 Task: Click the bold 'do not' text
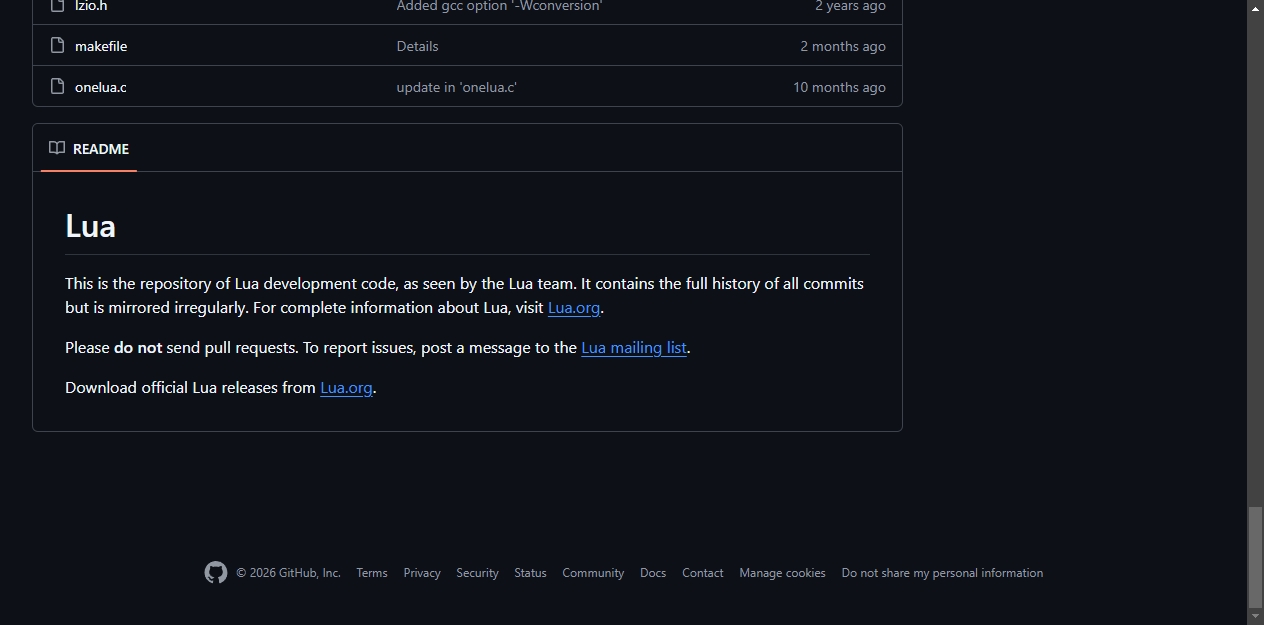pyautogui.click(x=138, y=348)
